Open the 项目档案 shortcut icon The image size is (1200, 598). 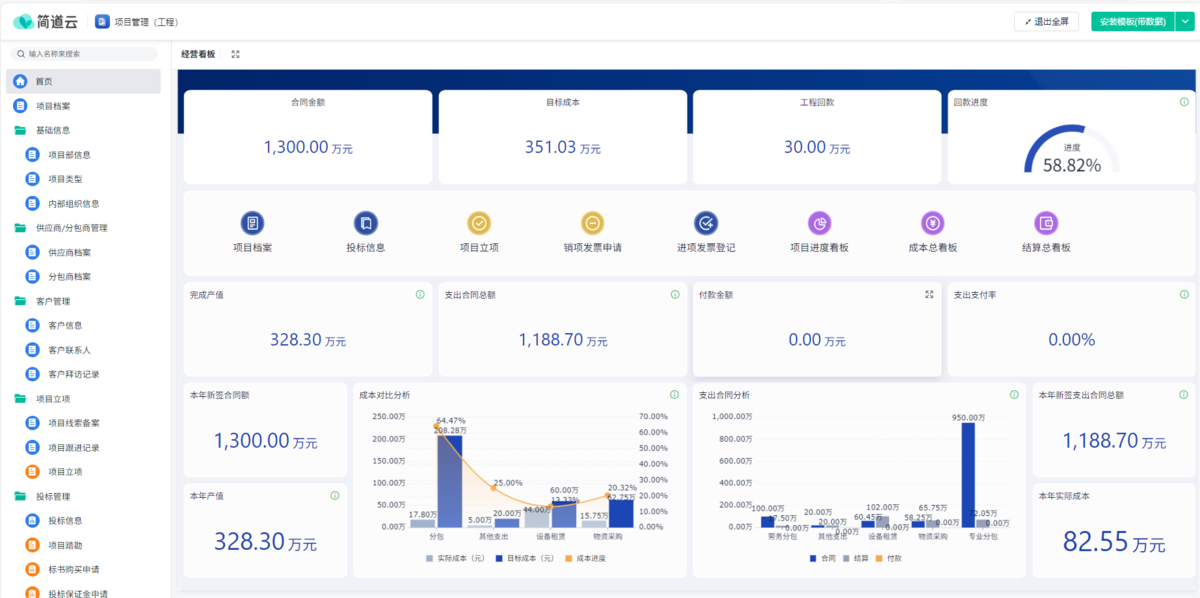tap(252, 223)
